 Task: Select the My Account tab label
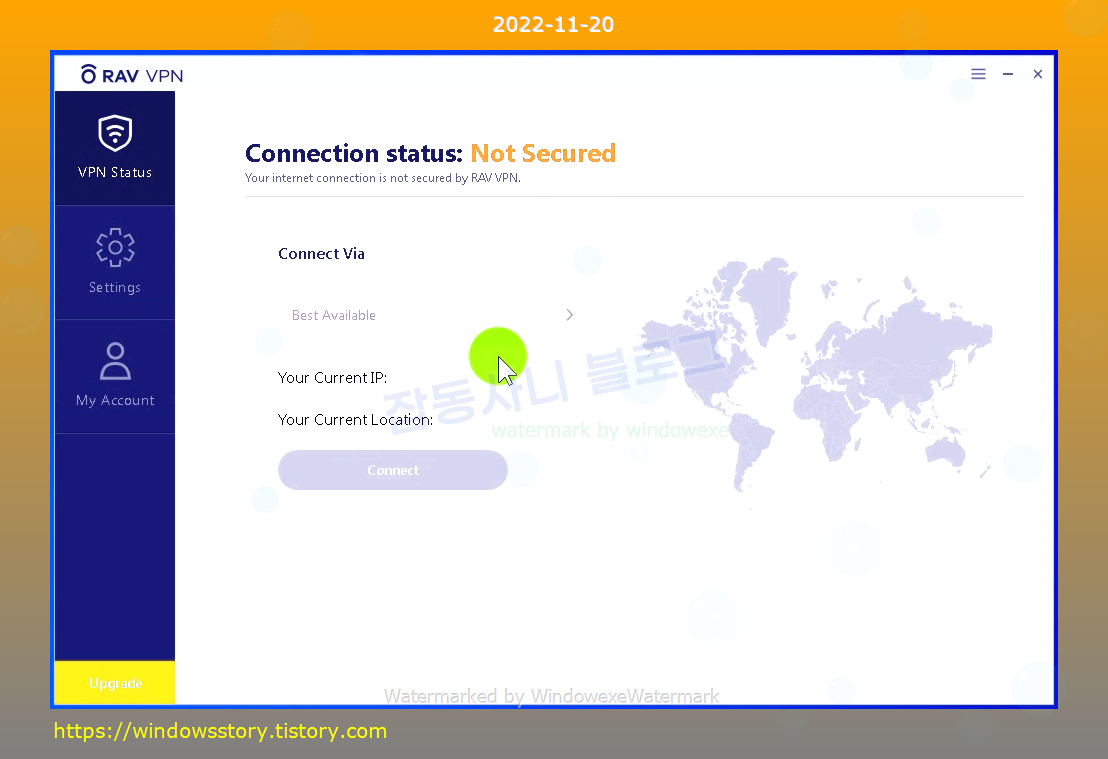point(115,401)
